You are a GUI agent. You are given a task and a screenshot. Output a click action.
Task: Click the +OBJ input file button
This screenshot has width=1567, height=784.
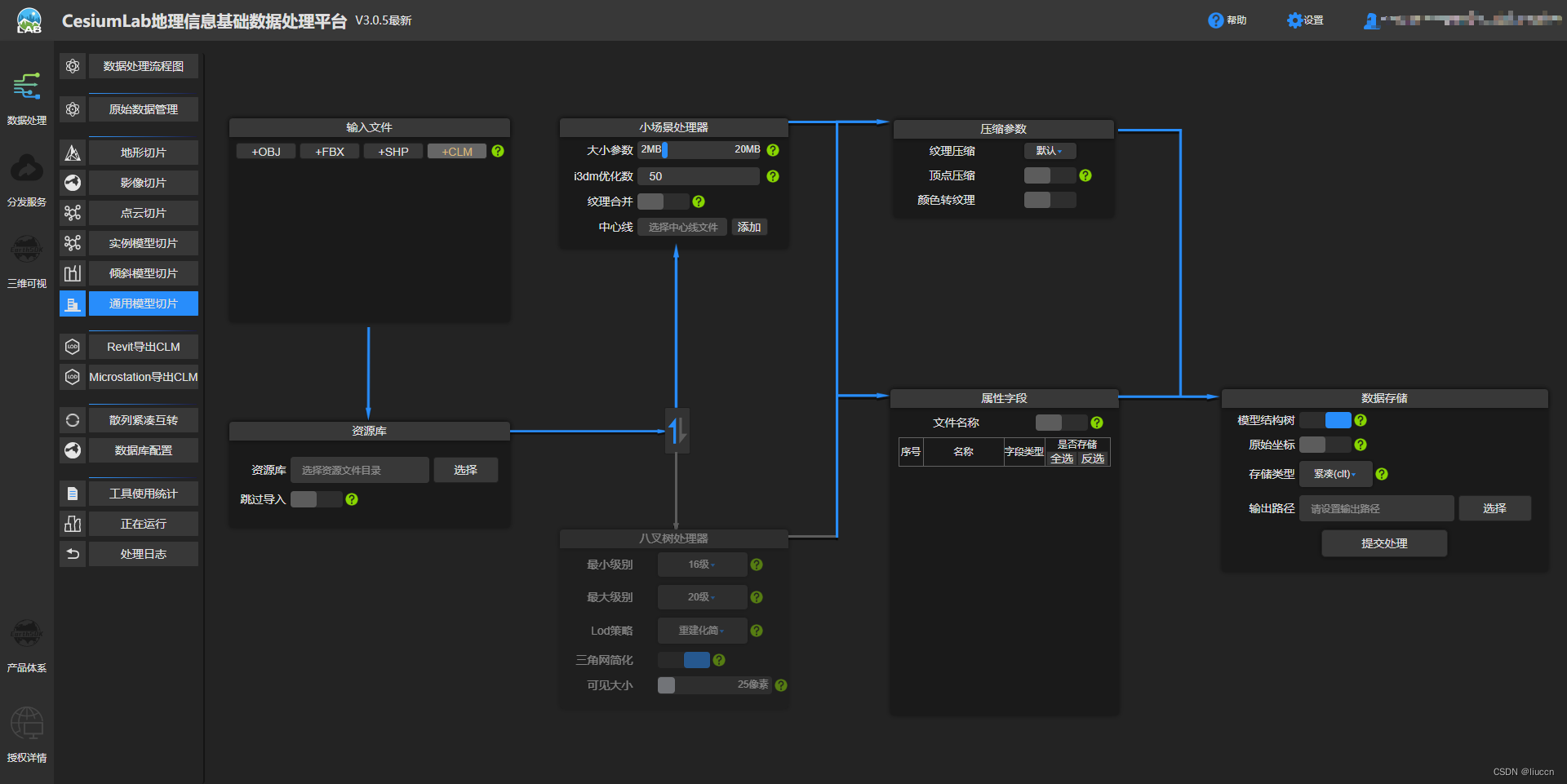(266, 152)
